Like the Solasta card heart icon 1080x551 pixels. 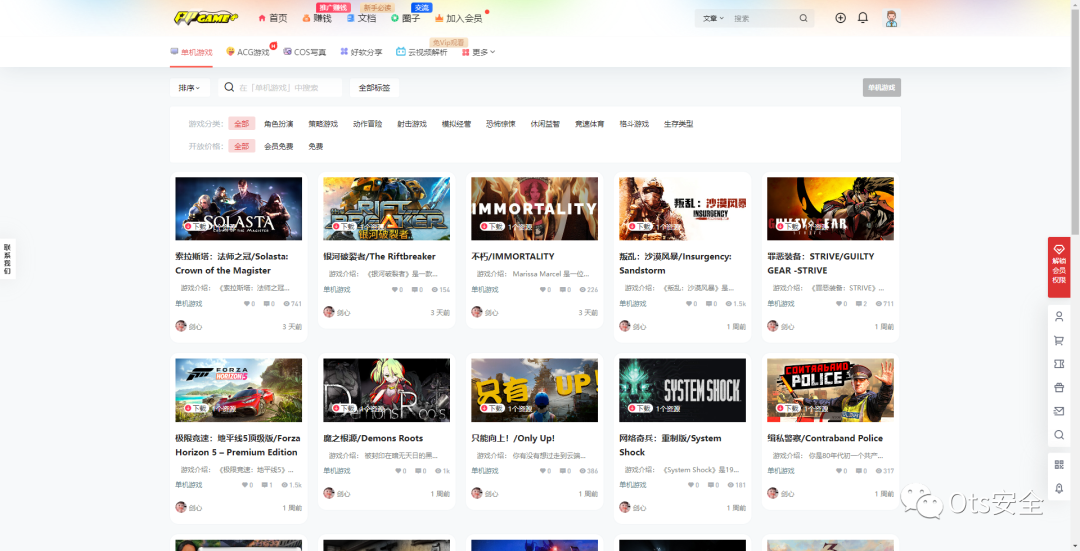pyautogui.click(x=246, y=304)
